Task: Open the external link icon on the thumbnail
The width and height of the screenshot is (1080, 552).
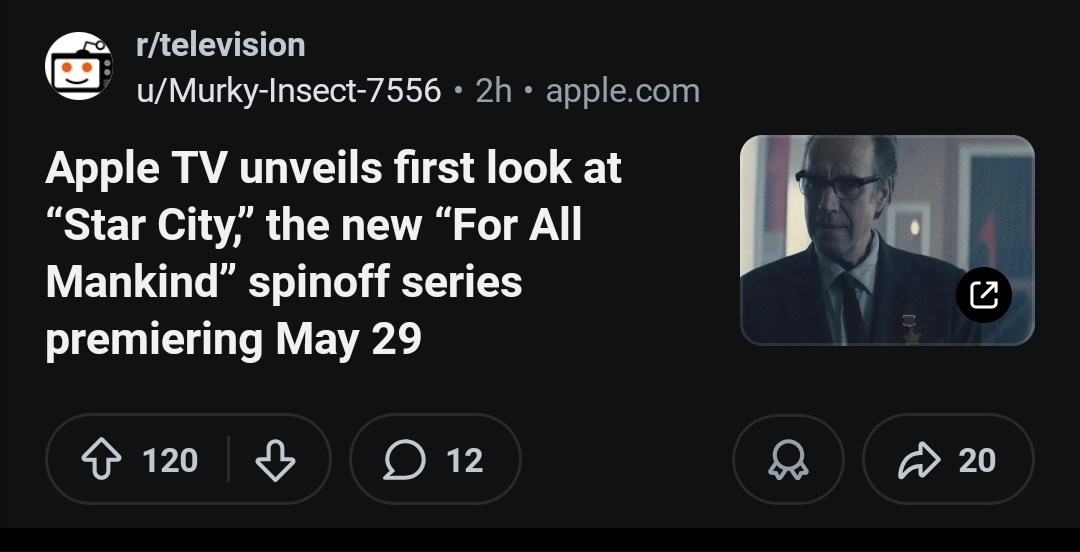Action: [x=984, y=294]
